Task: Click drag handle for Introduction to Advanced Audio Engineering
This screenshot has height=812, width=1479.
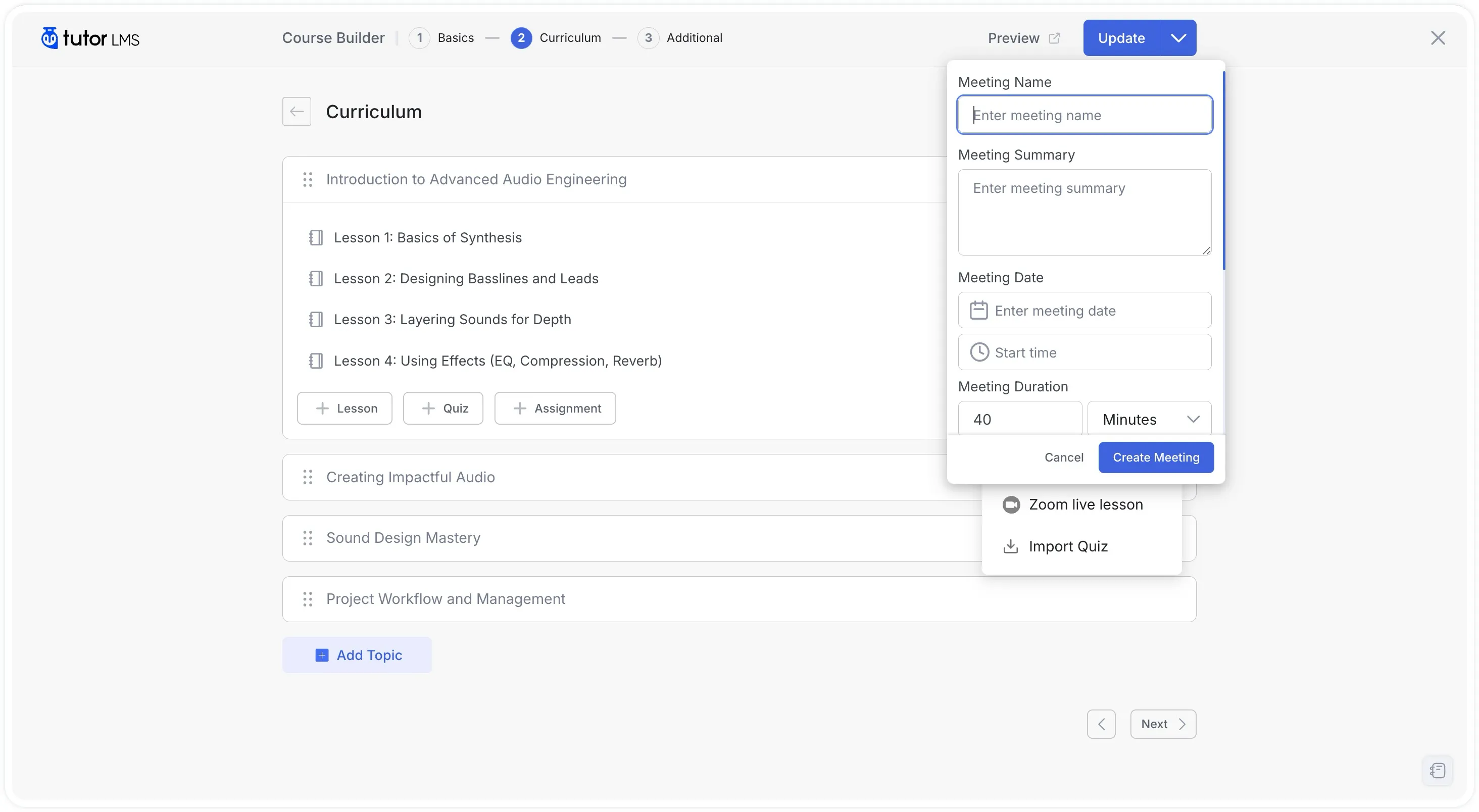Action: (308, 180)
